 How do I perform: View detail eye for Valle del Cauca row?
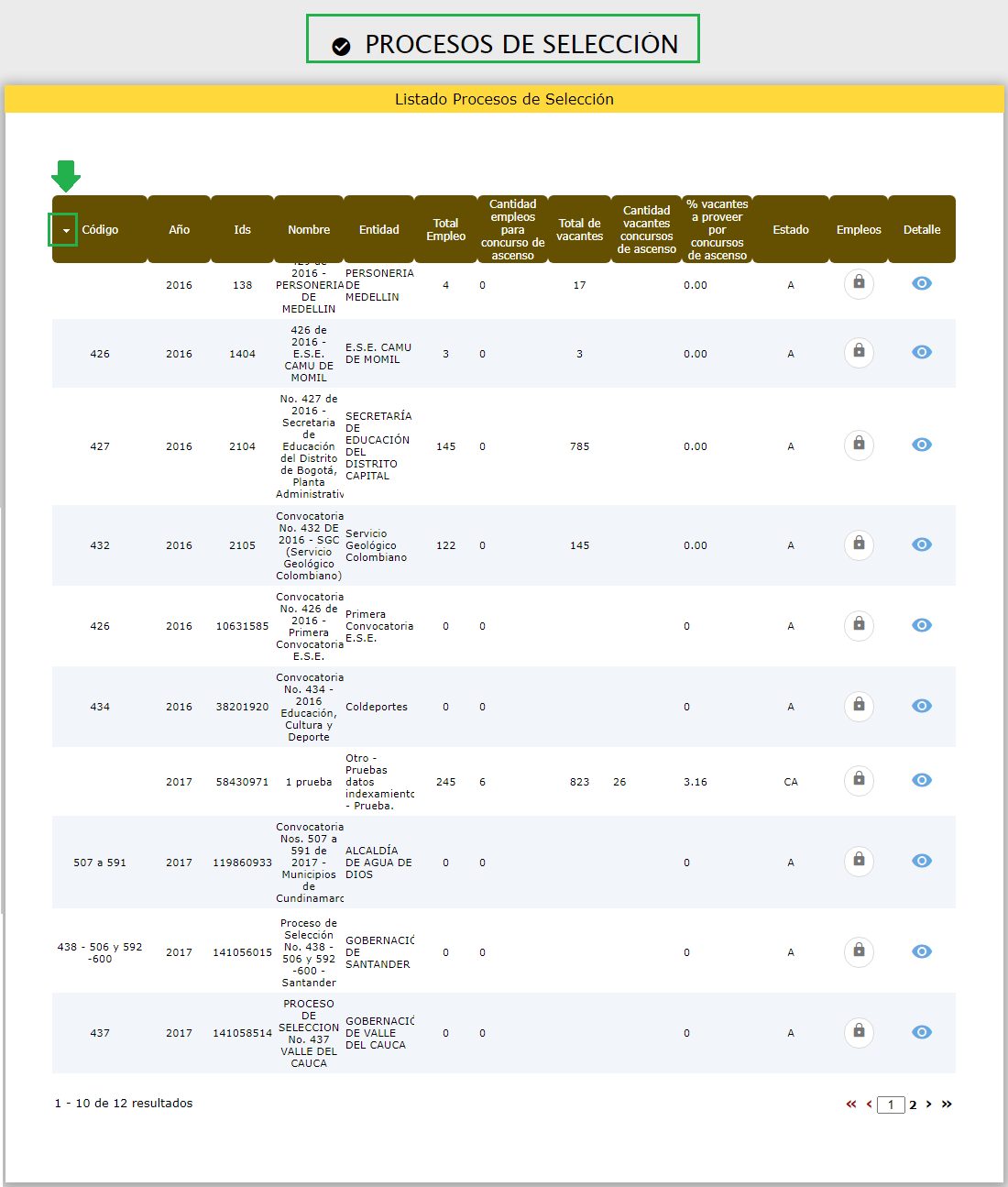(x=922, y=1032)
